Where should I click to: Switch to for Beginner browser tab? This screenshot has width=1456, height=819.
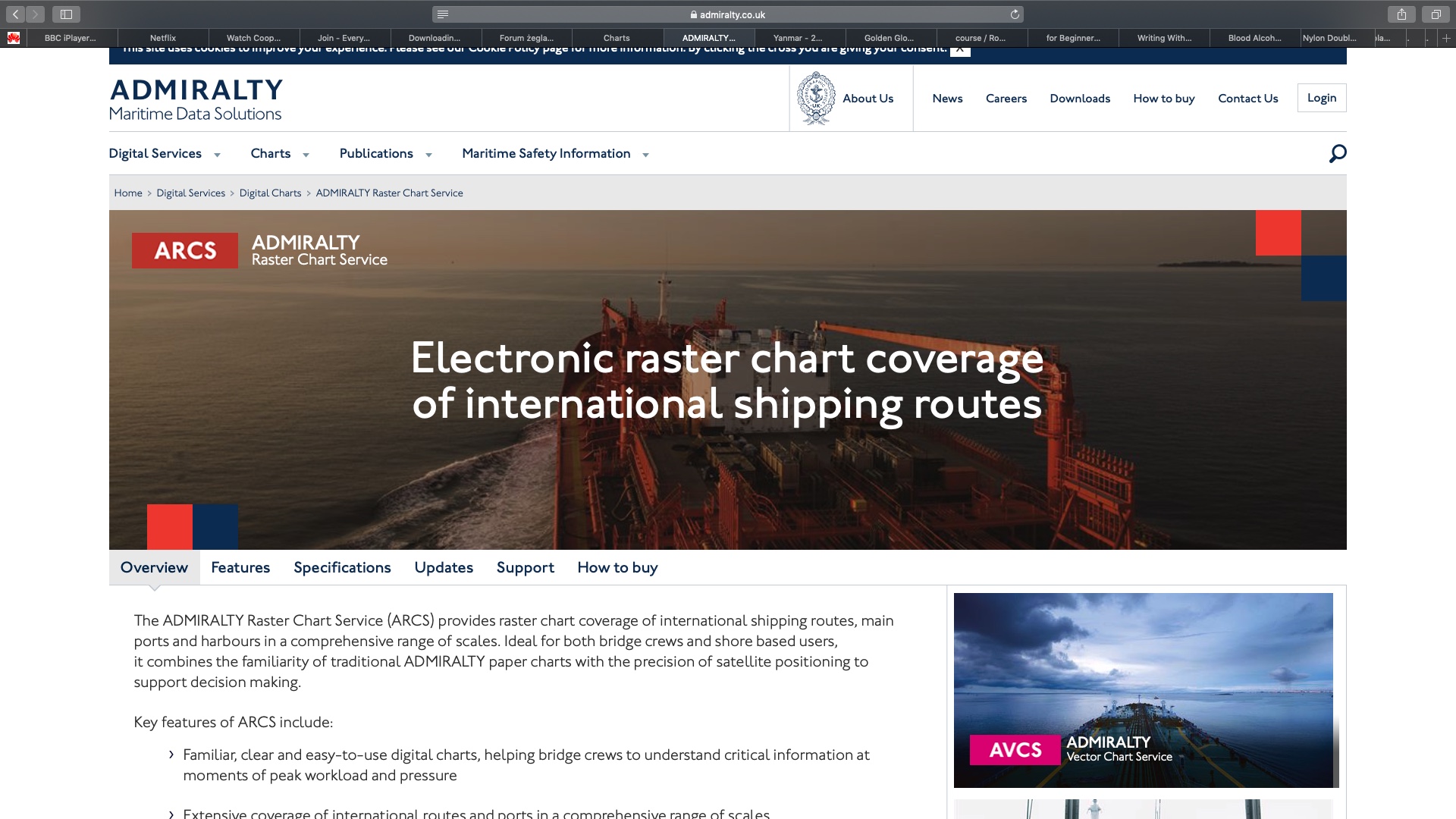(x=1073, y=38)
